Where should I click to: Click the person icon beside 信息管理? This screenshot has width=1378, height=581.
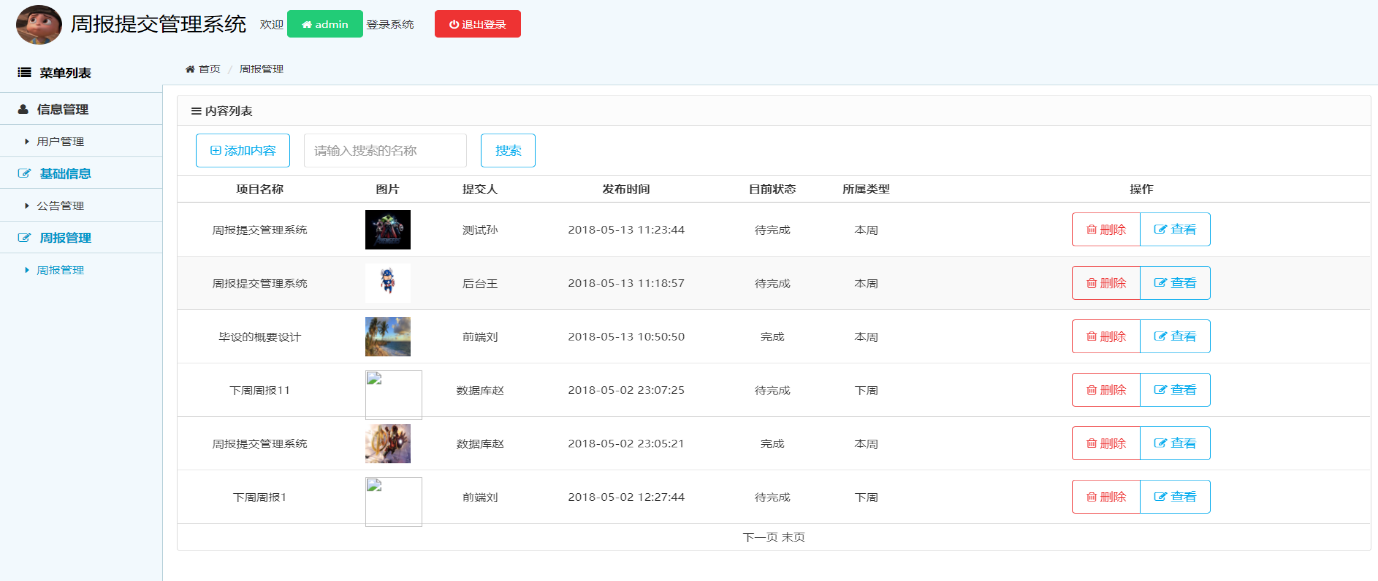[x=23, y=109]
